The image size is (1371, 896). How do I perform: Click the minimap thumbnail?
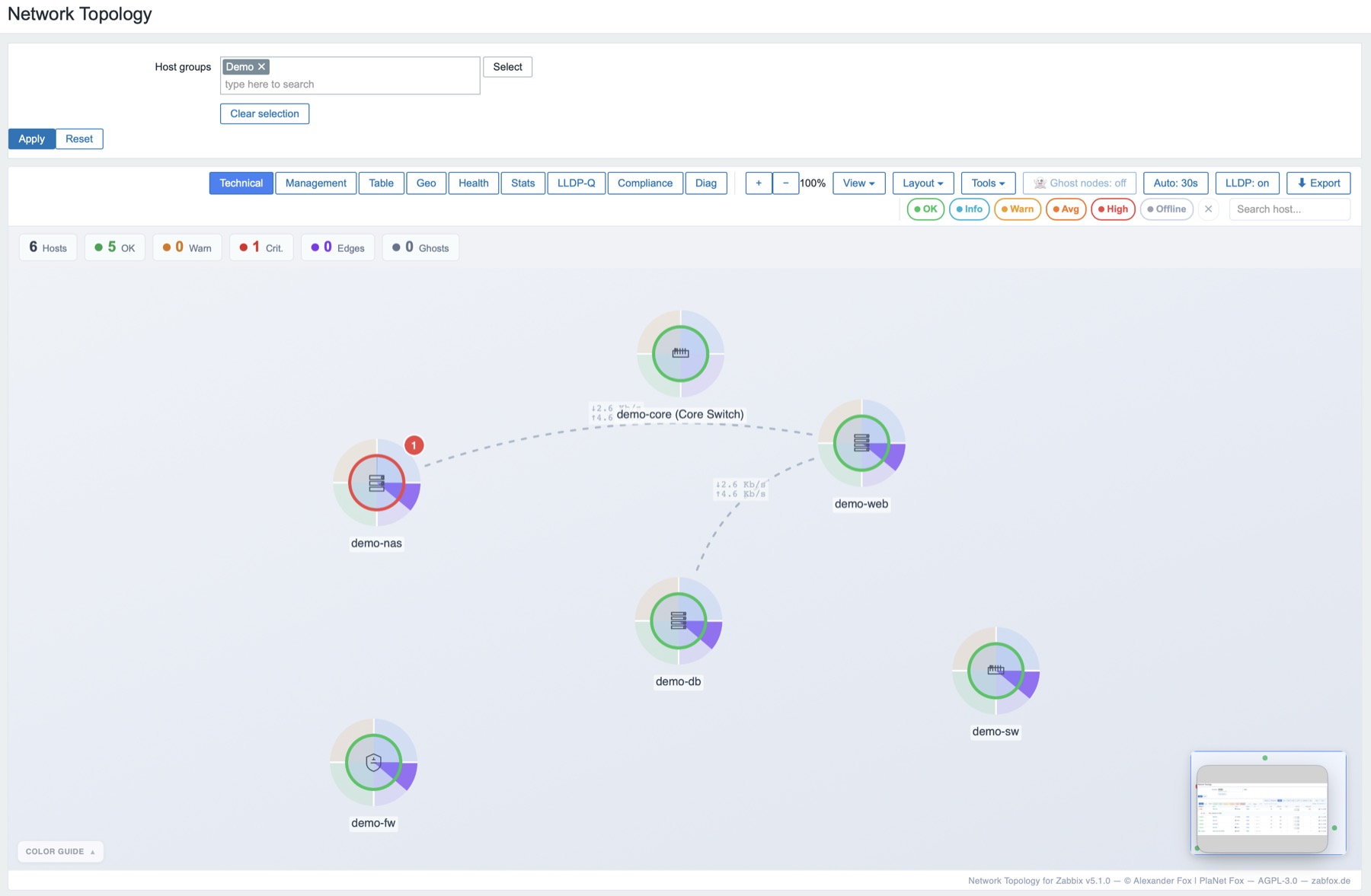(1268, 803)
